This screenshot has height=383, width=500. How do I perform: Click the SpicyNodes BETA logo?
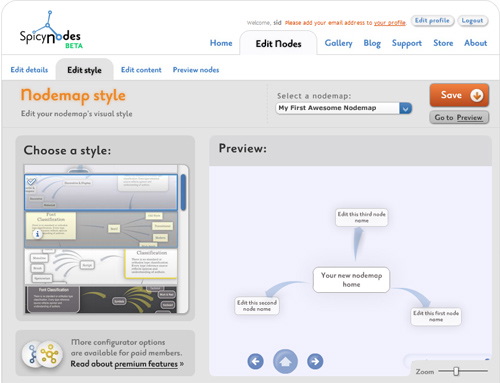tap(51, 31)
